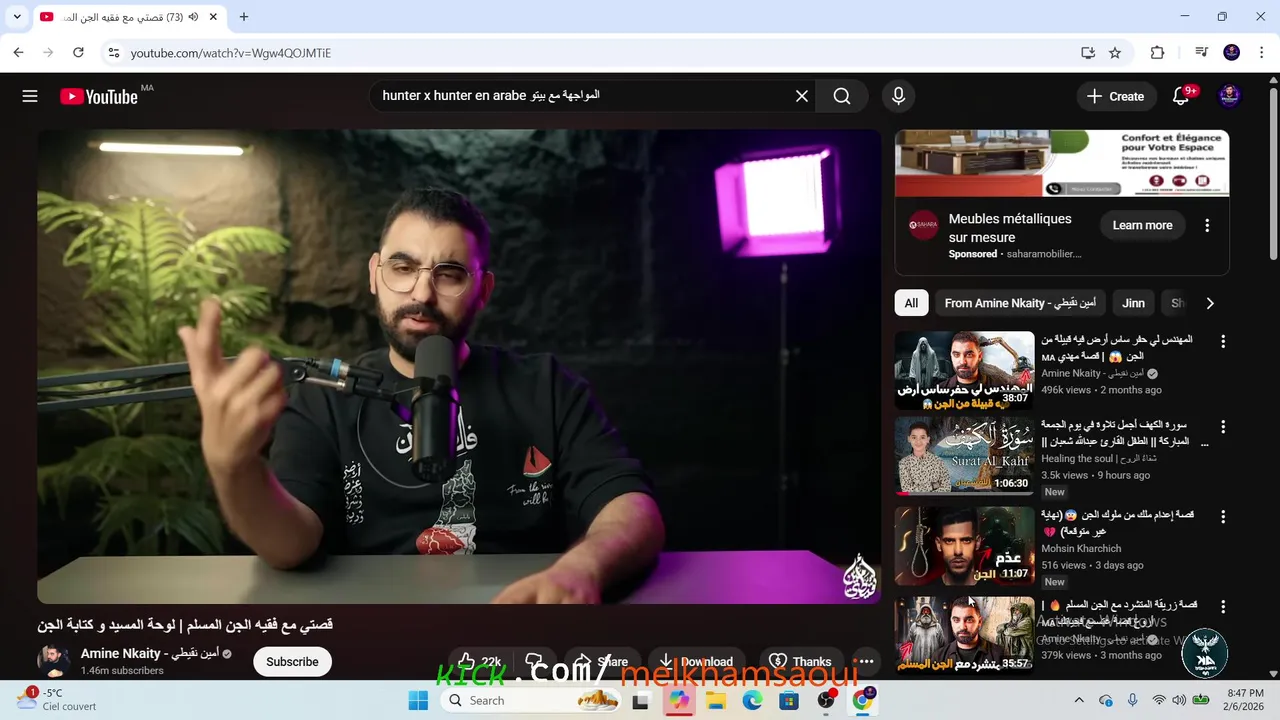Run search with the magnifier button
Viewport: 1280px width, 720px height.
842,96
